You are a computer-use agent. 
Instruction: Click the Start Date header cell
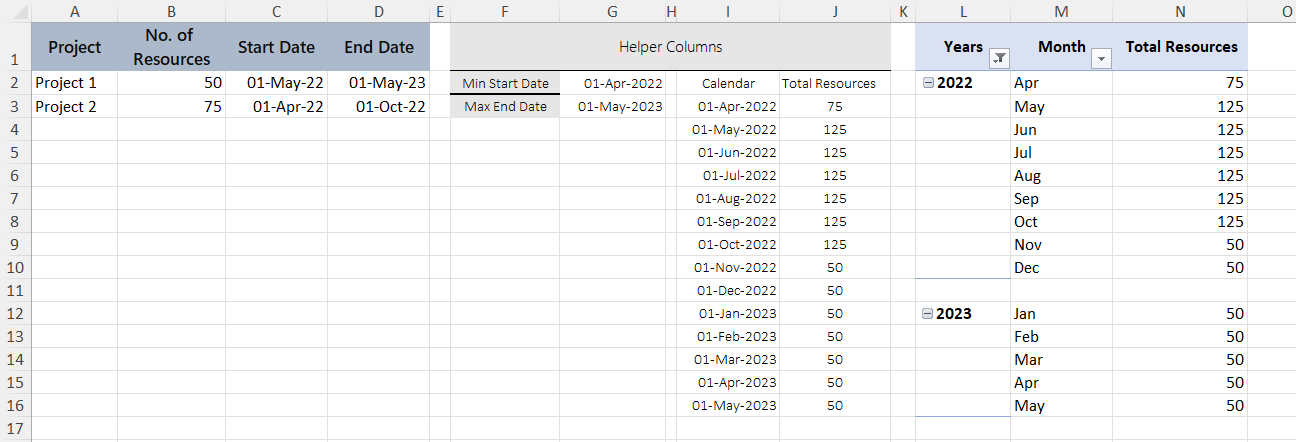pos(277,47)
